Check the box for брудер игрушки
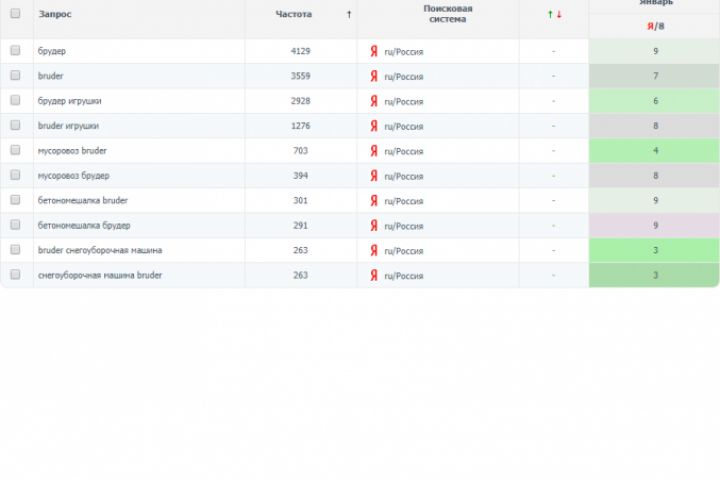The width and height of the screenshot is (720, 480). point(15,100)
